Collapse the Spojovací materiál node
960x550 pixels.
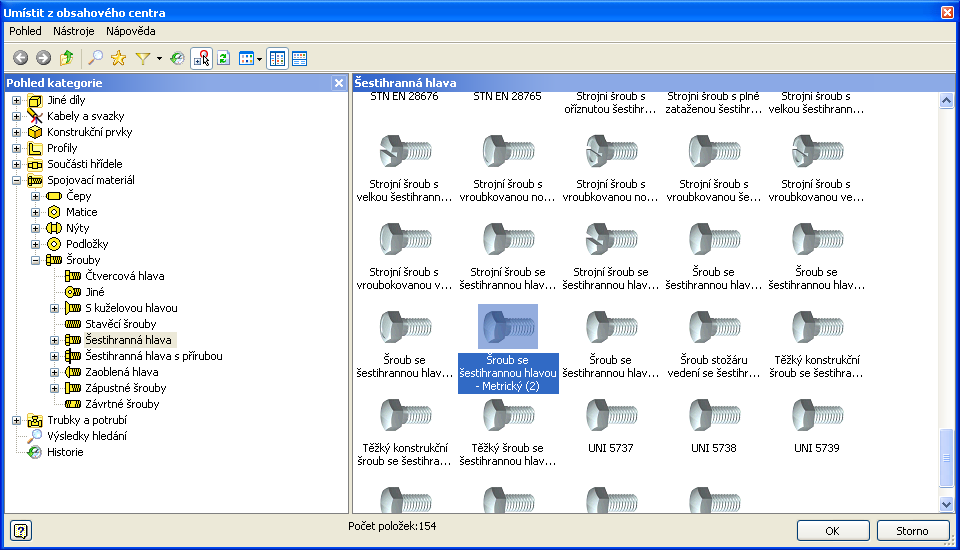pos(16,180)
